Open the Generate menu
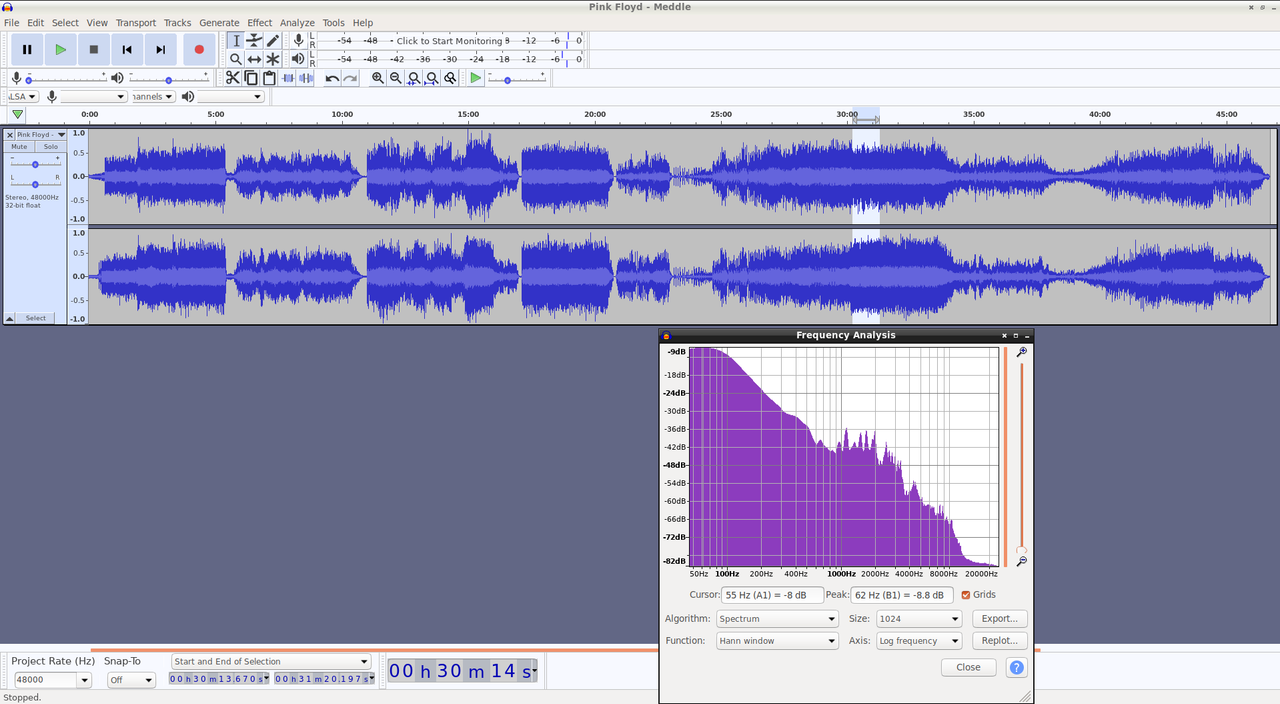This screenshot has width=1280, height=704. [x=219, y=22]
